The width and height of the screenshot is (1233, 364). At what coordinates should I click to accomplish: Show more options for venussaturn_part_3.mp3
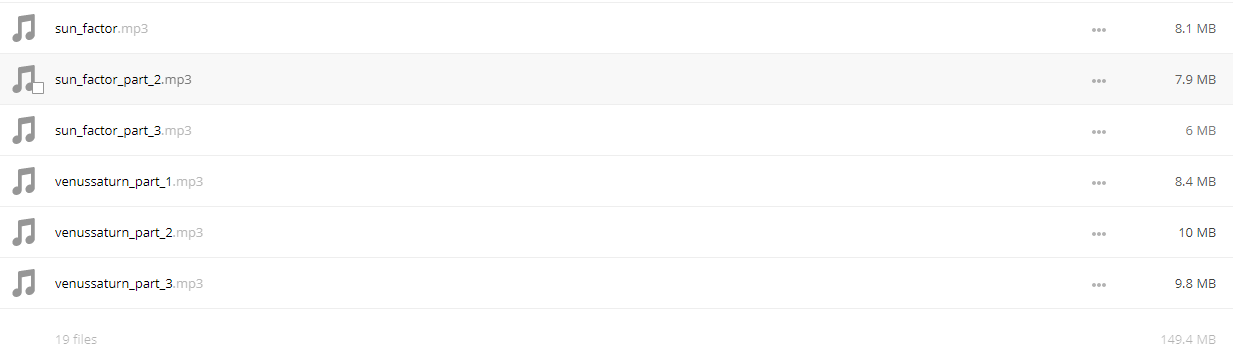coord(1099,284)
